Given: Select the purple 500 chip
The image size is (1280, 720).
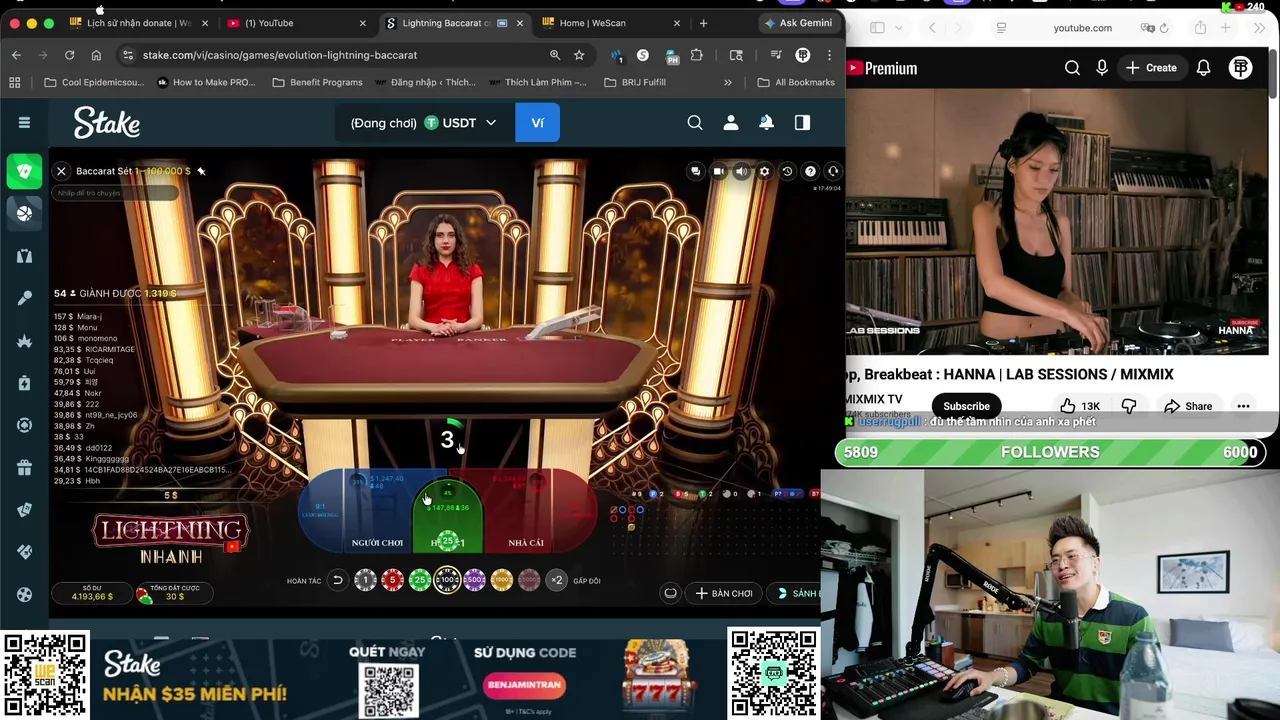Looking at the screenshot, I should click(474, 580).
